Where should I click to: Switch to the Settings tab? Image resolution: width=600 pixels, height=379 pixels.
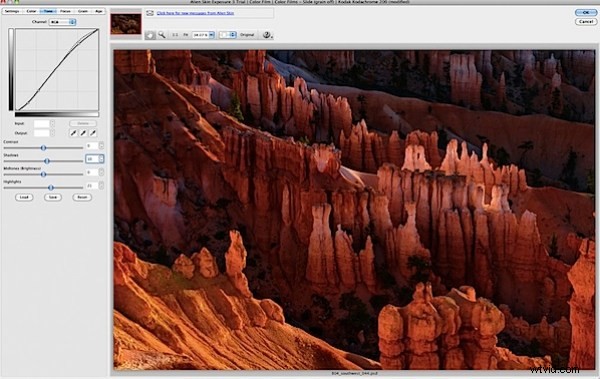[12, 11]
